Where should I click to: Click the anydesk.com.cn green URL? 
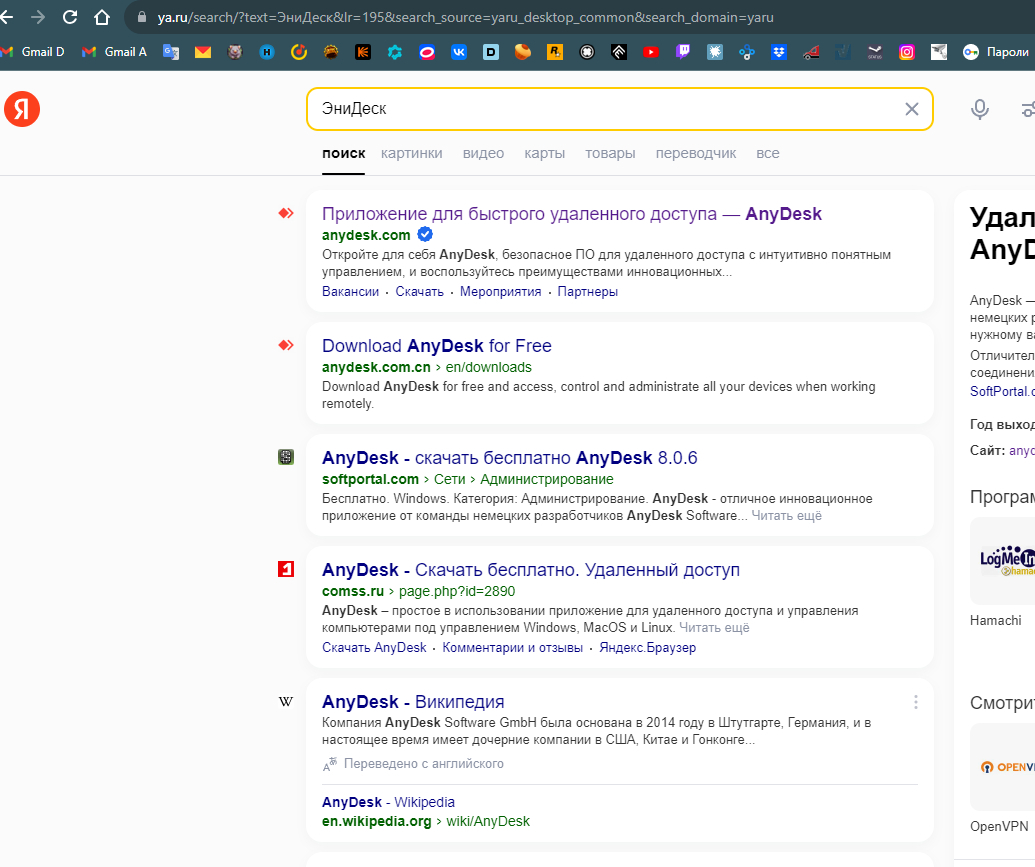click(376, 367)
